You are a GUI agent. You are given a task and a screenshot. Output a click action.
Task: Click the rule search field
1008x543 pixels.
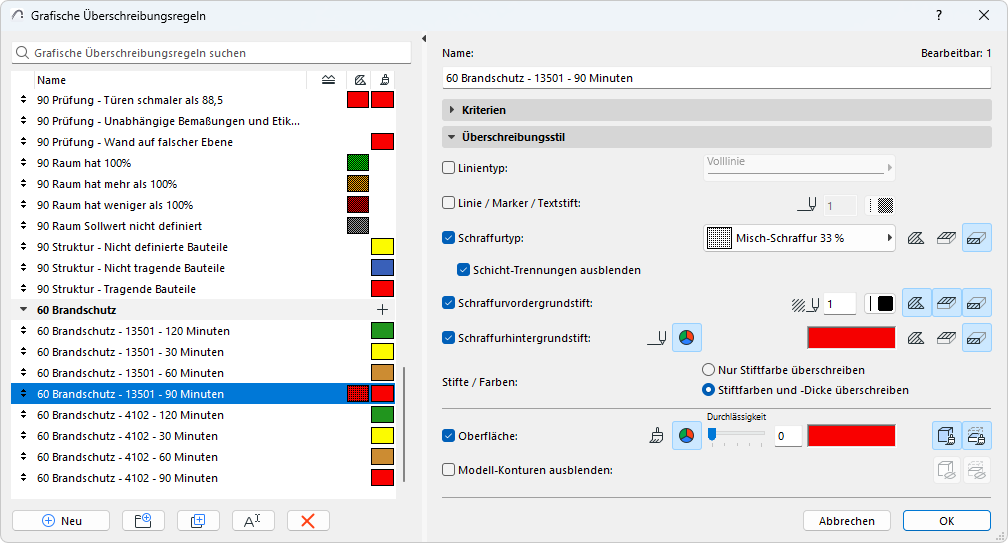[x=211, y=53]
